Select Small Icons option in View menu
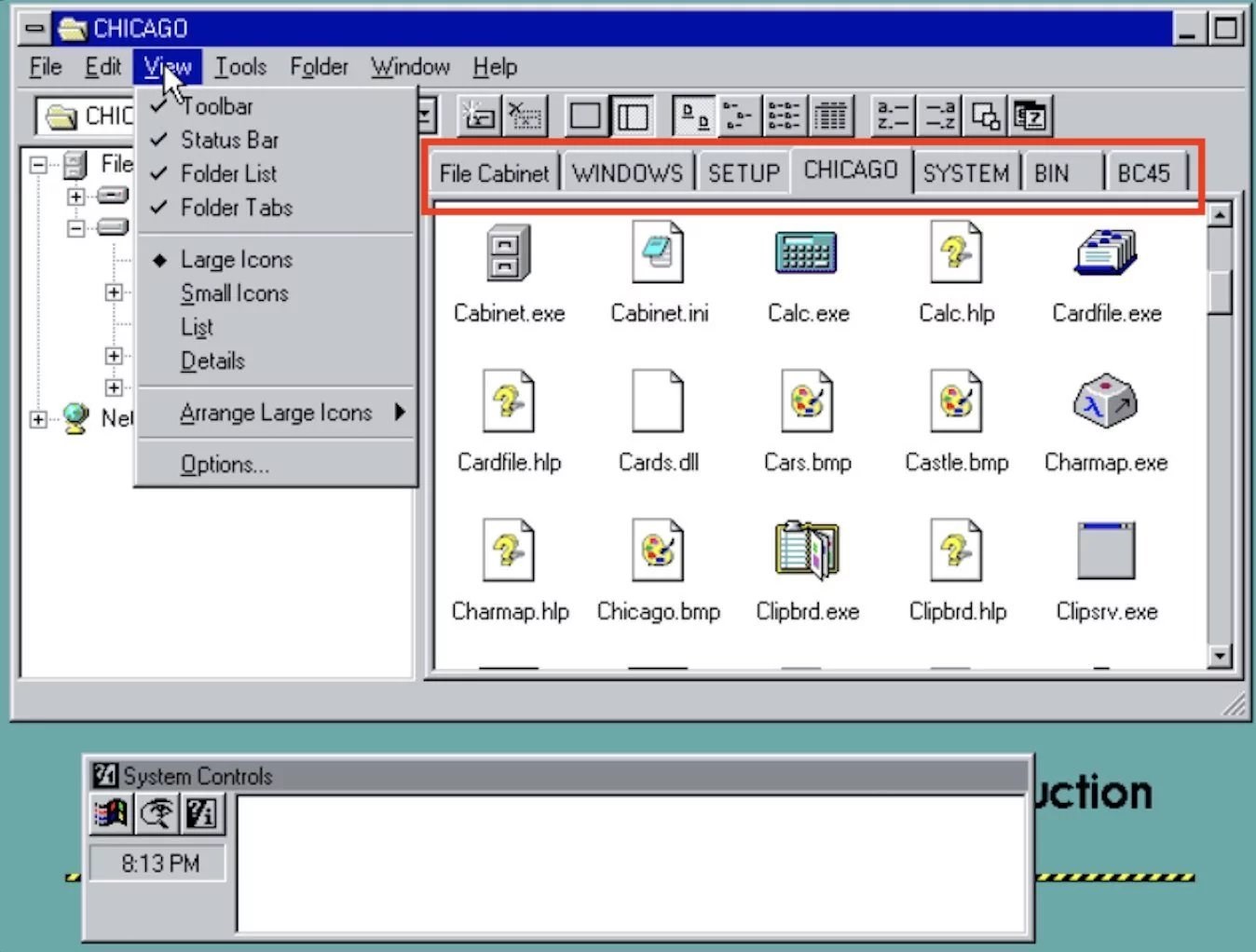1256x952 pixels. 276,292
